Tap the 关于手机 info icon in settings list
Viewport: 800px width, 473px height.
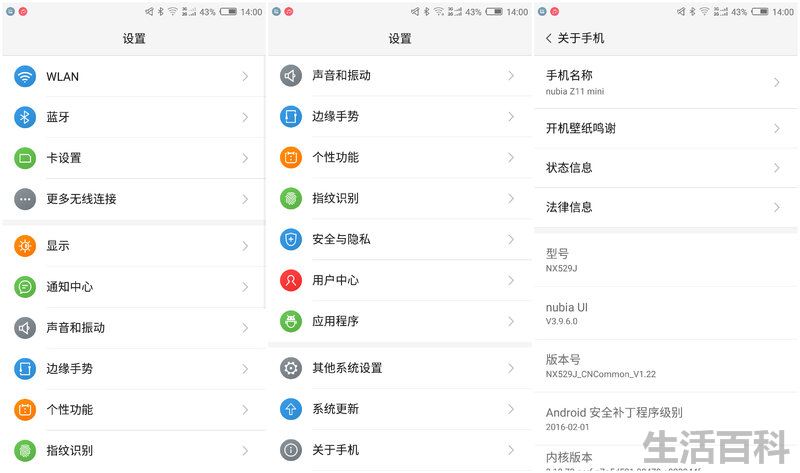point(291,450)
